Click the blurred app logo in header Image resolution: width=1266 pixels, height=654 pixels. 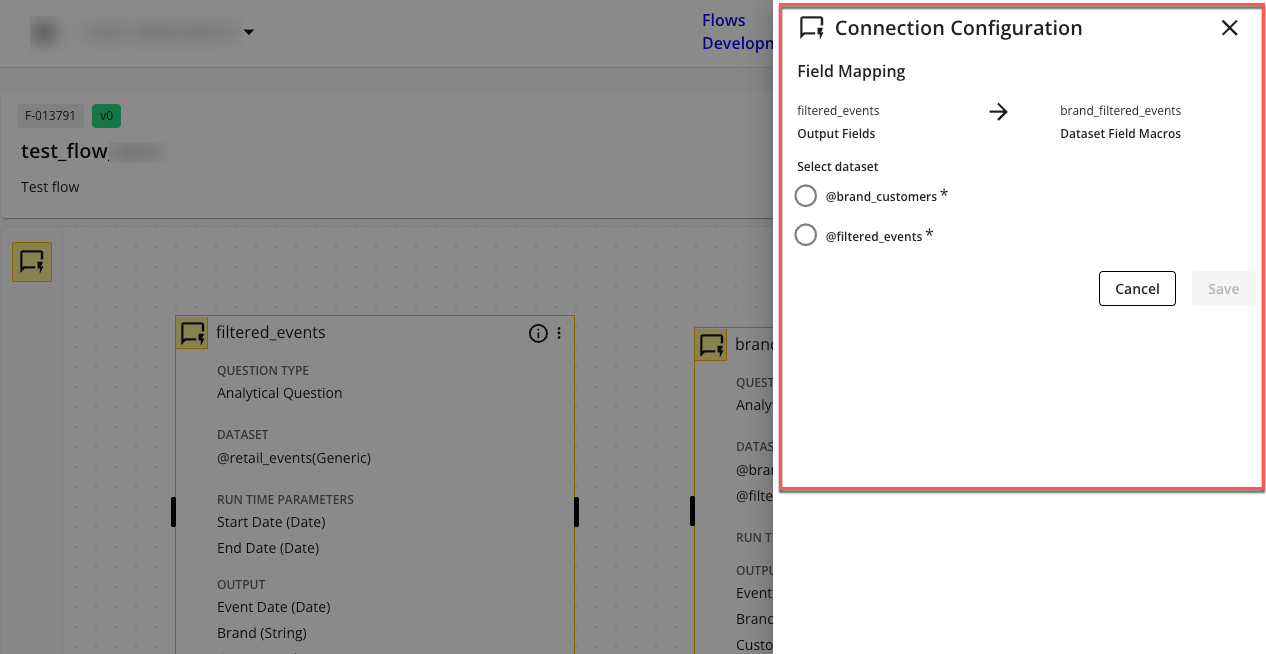click(44, 33)
